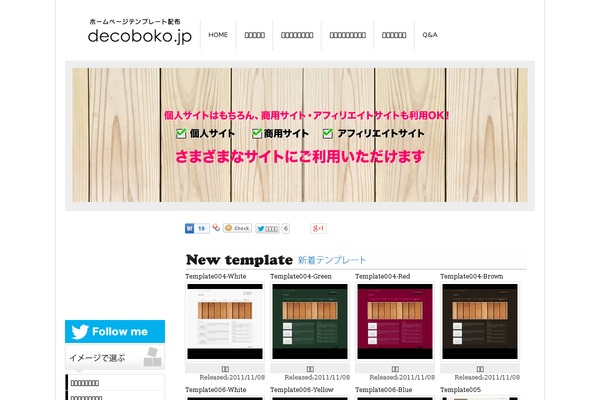Open the decoboko.jp site logo
The width and height of the screenshot is (600, 400).
140,32
